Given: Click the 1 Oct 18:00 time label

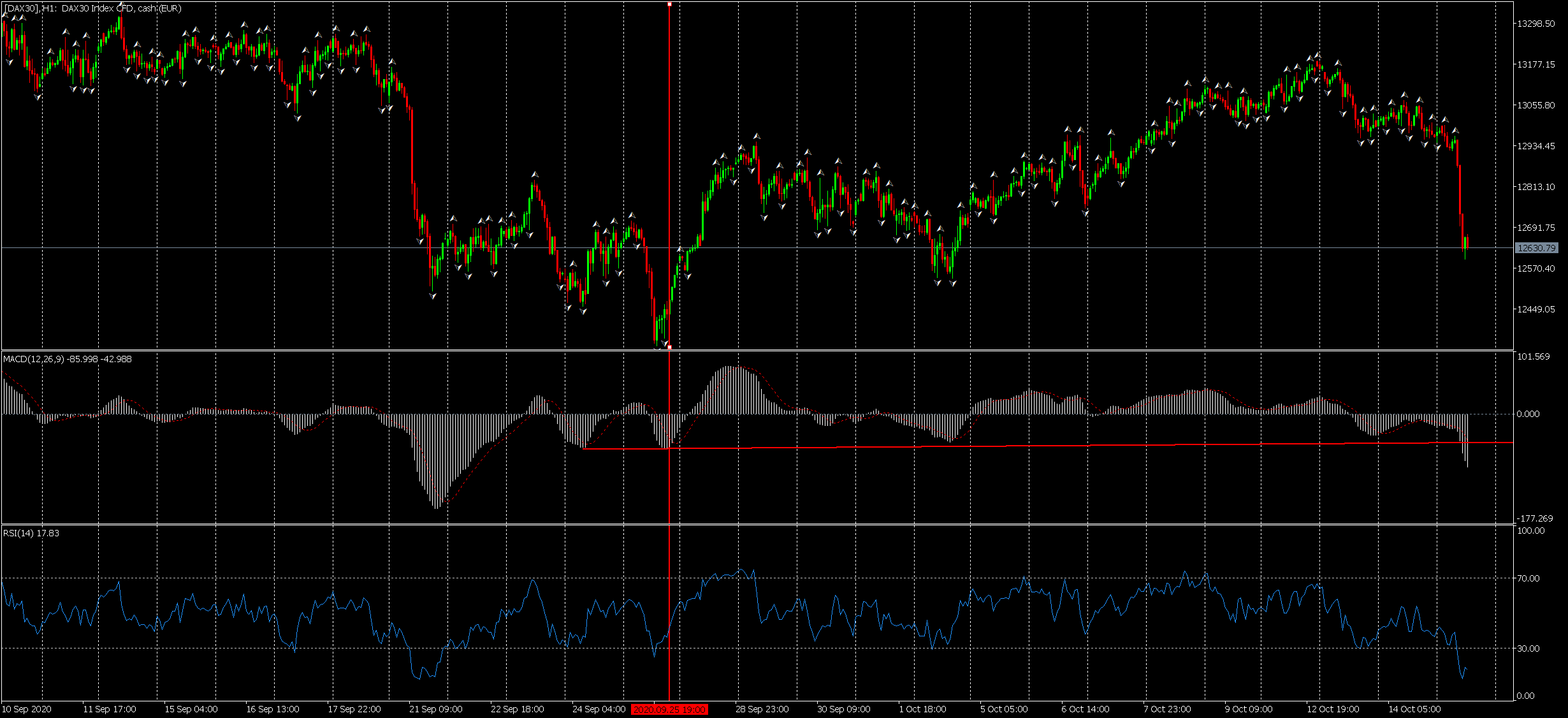Looking at the screenshot, I should tap(923, 709).
